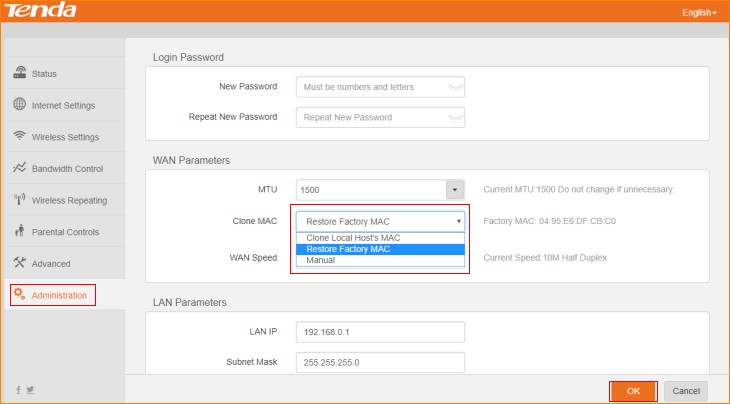Viewport: 730px width, 404px height.
Task: Select Clone Local Host's MAC option
Action: coord(353,238)
